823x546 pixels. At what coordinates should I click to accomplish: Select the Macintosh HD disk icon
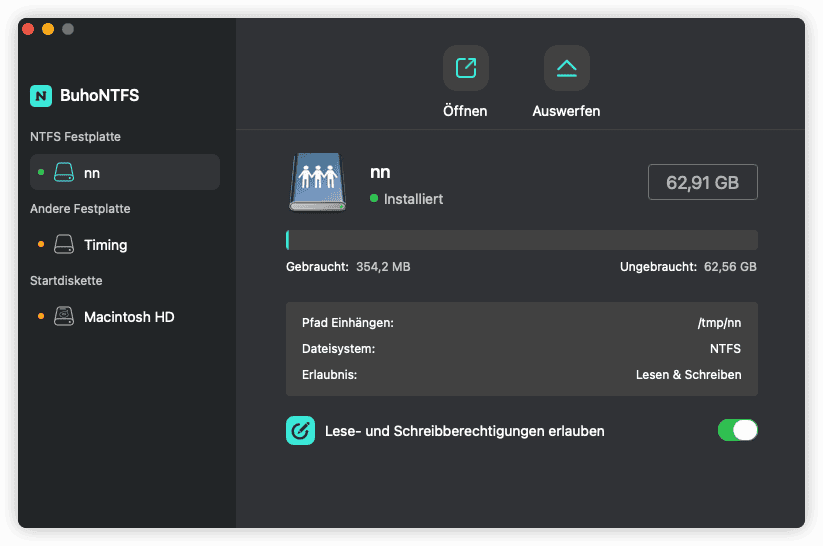pyautogui.click(x=64, y=316)
